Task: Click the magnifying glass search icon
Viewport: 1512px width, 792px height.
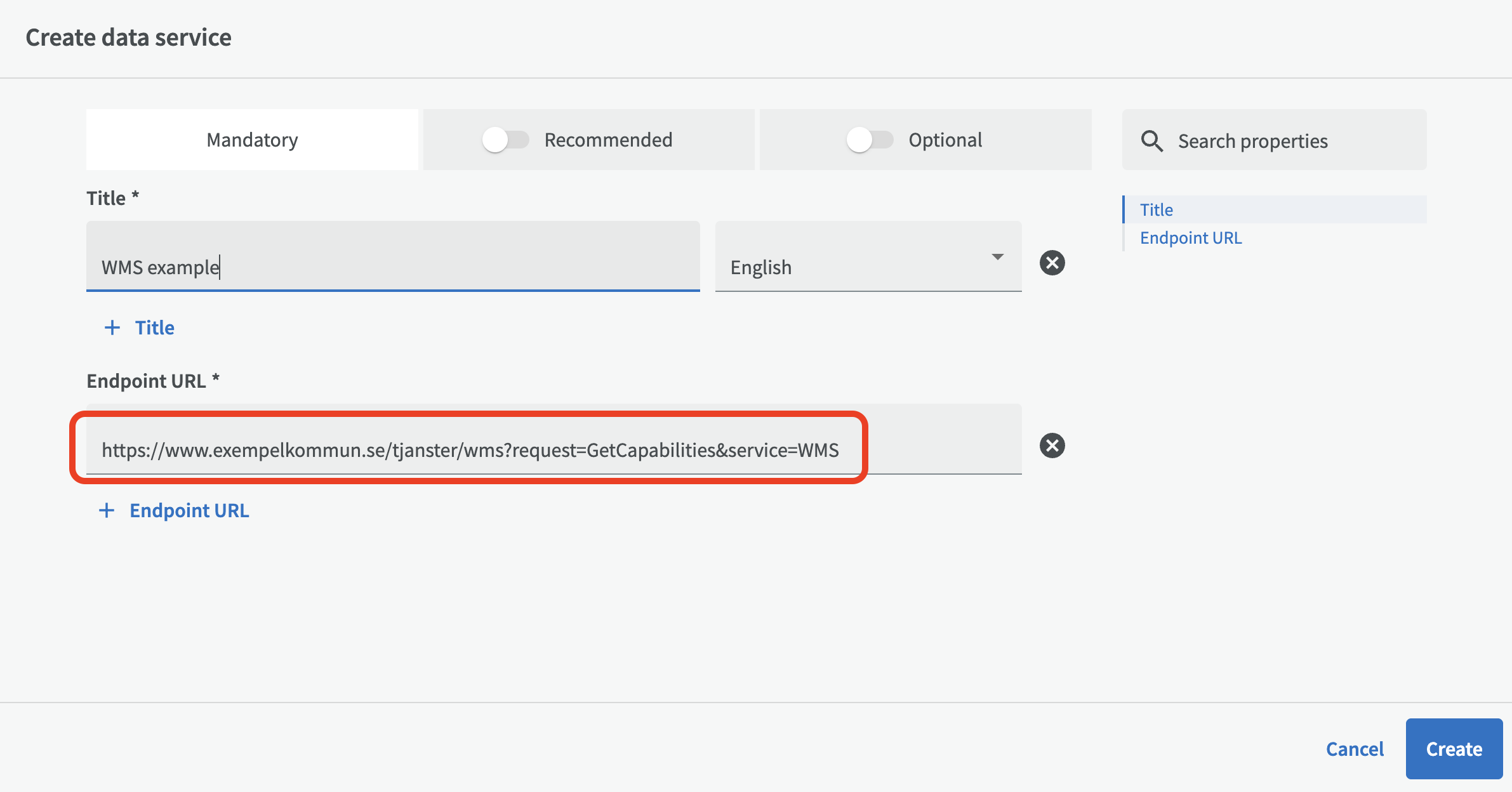Action: (x=1151, y=141)
